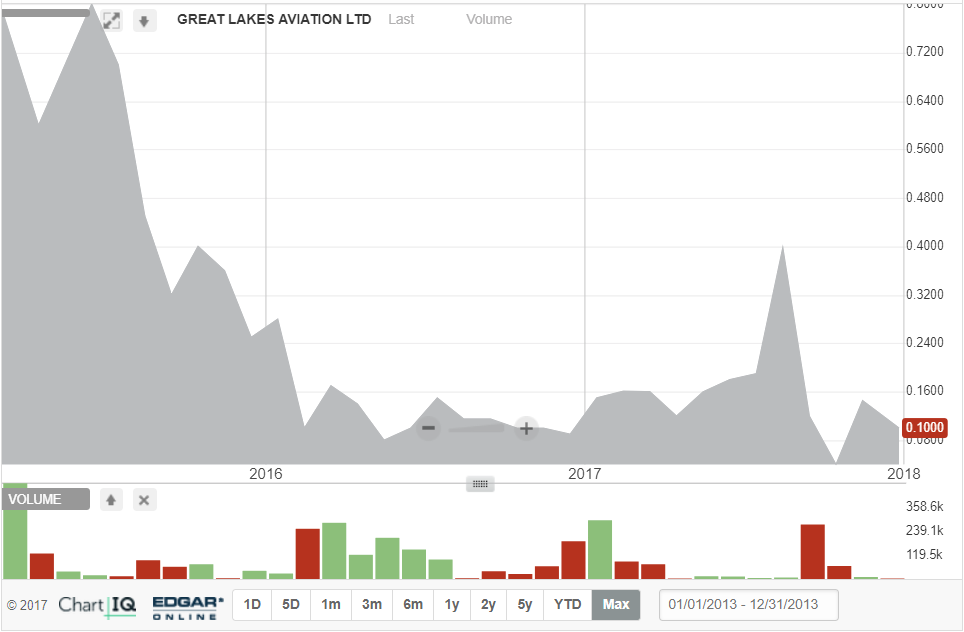Select the 1y time range

coord(452,605)
